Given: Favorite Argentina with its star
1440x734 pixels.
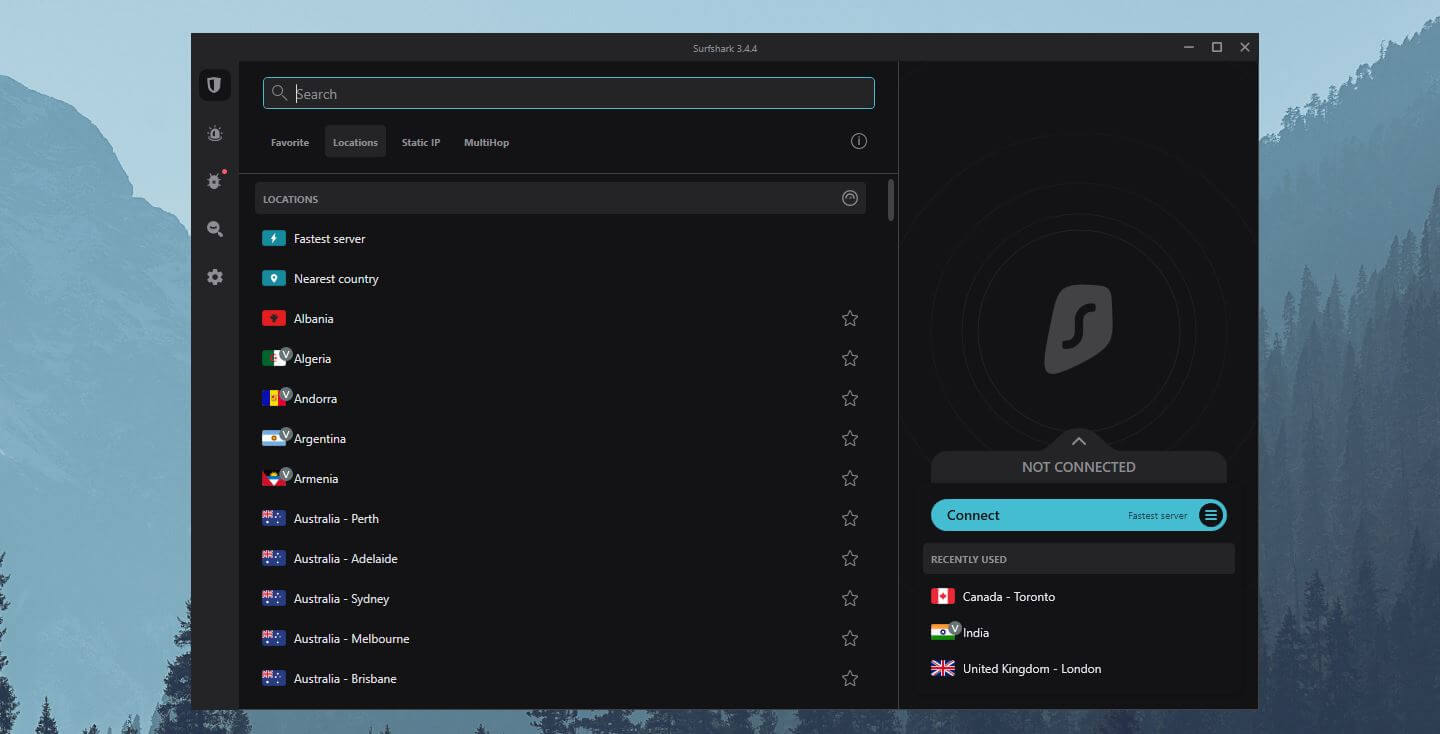Looking at the screenshot, I should 850,438.
